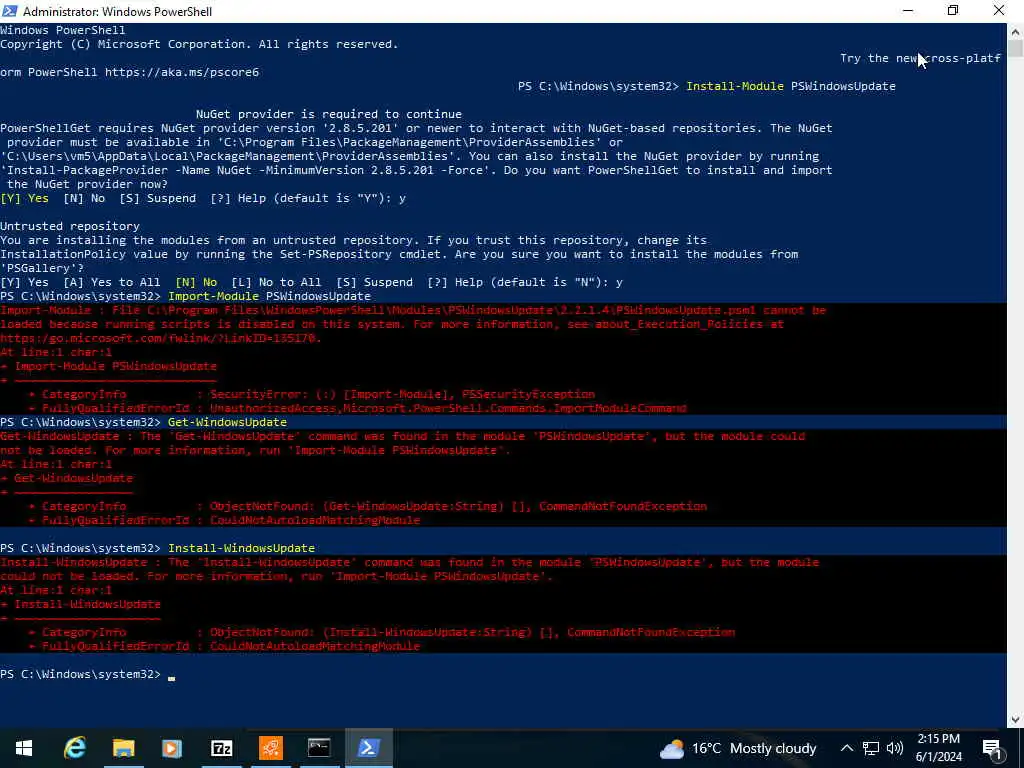Open the media player taskbar icon
The width and height of the screenshot is (1024, 768).
(x=172, y=748)
